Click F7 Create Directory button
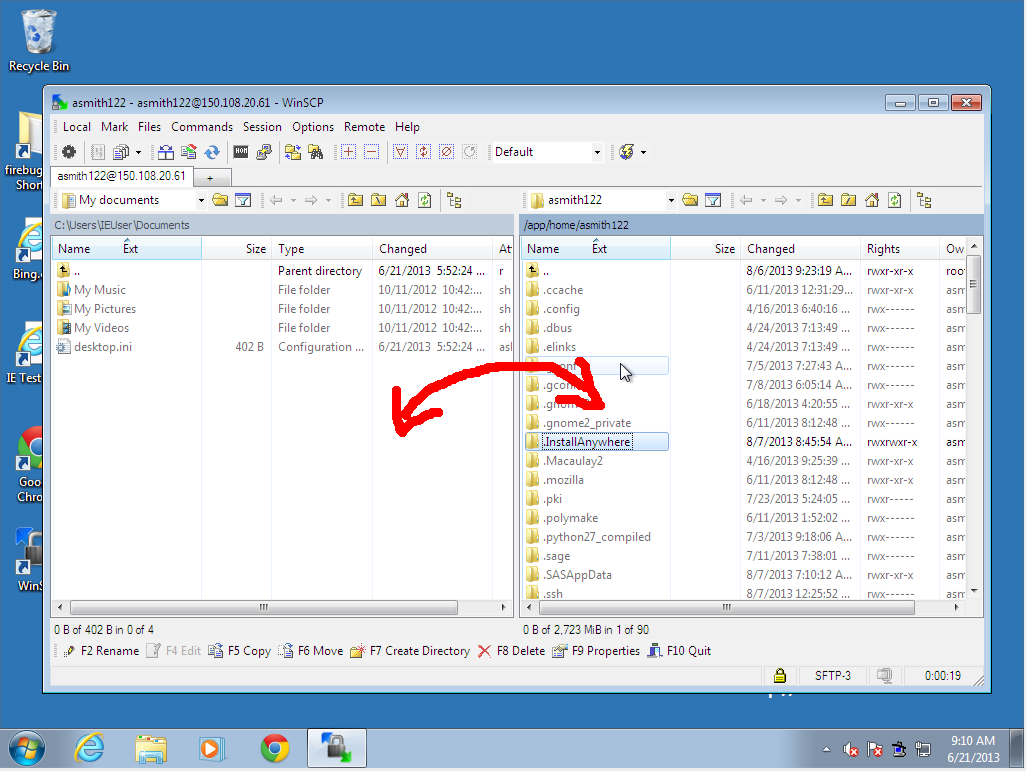 tap(410, 651)
